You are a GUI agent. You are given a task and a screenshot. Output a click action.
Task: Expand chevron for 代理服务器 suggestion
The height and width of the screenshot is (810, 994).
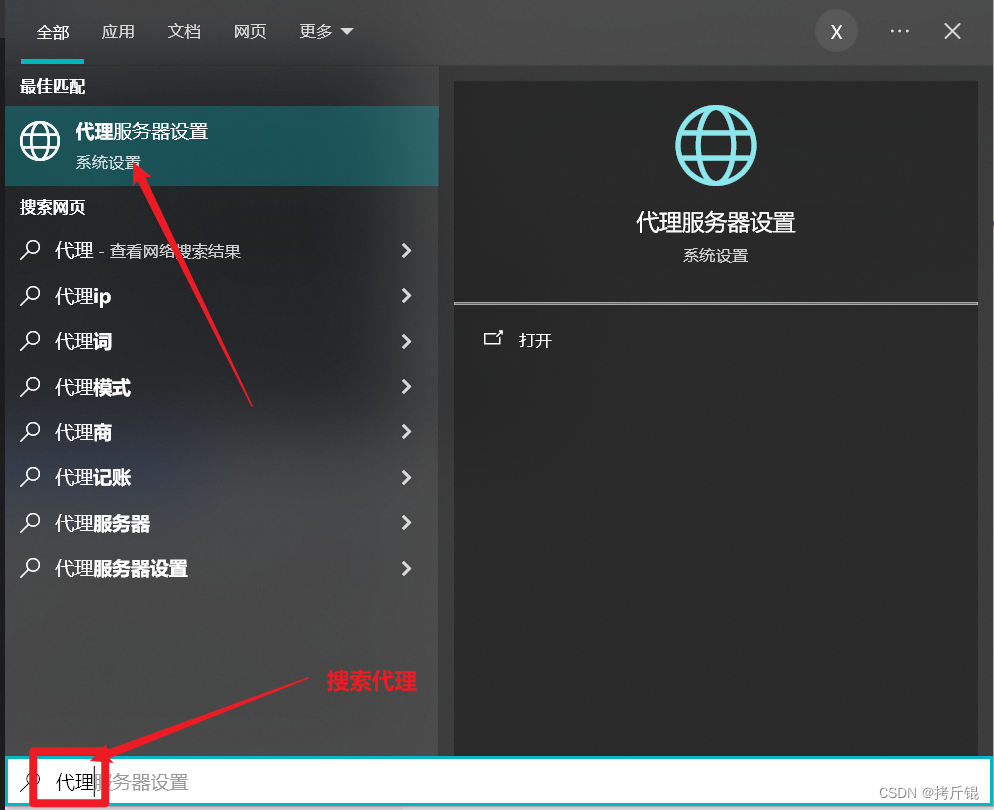(407, 523)
